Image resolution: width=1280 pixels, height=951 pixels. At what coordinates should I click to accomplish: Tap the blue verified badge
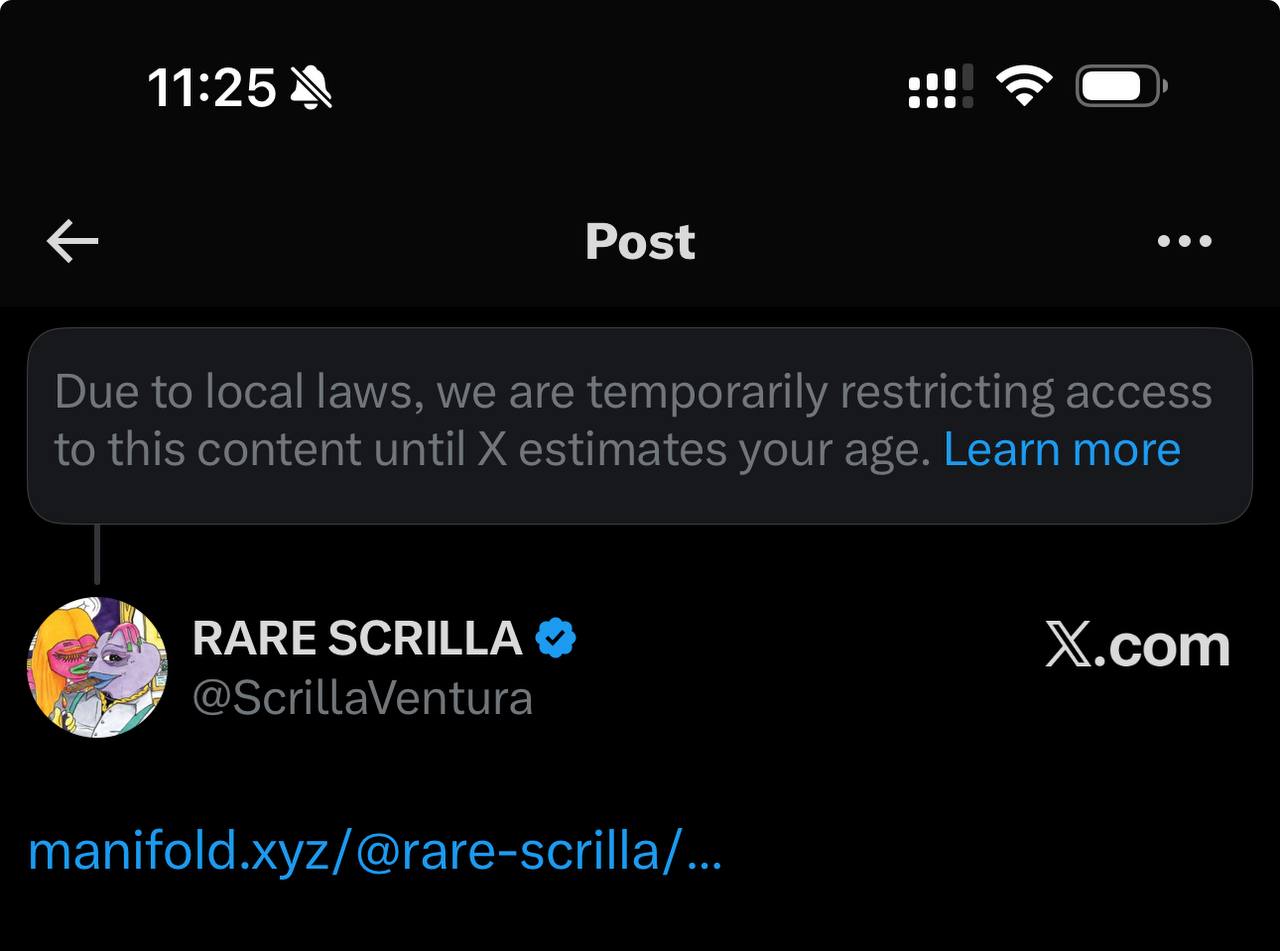click(x=555, y=639)
